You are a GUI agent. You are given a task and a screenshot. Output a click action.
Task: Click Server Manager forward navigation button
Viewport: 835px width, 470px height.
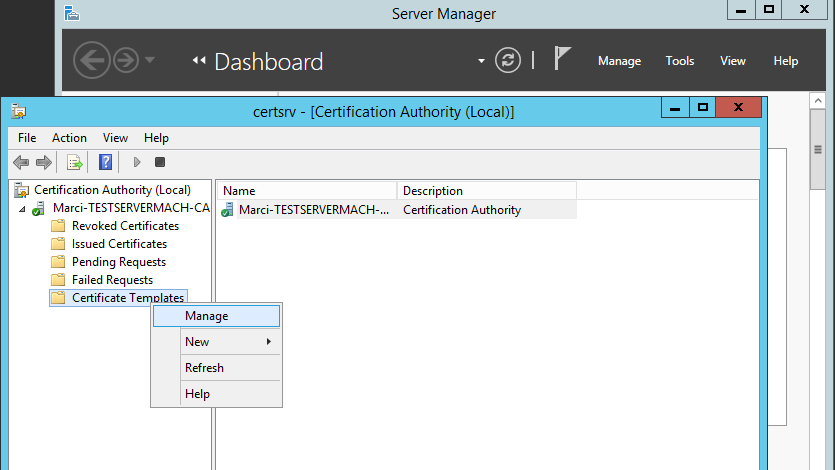tap(126, 60)
